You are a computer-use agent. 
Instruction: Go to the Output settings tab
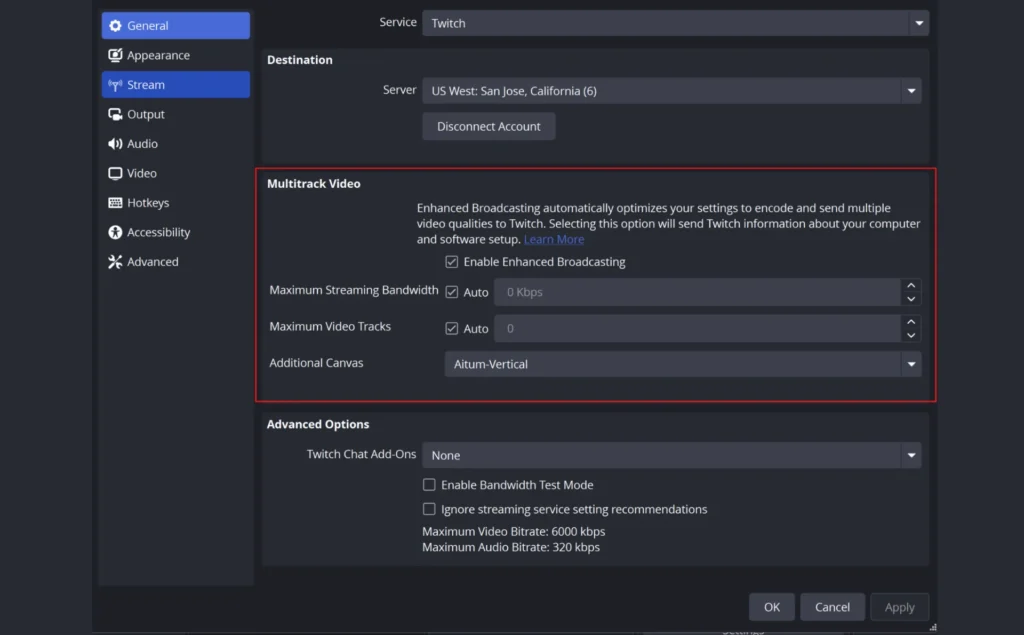[176, 114]
